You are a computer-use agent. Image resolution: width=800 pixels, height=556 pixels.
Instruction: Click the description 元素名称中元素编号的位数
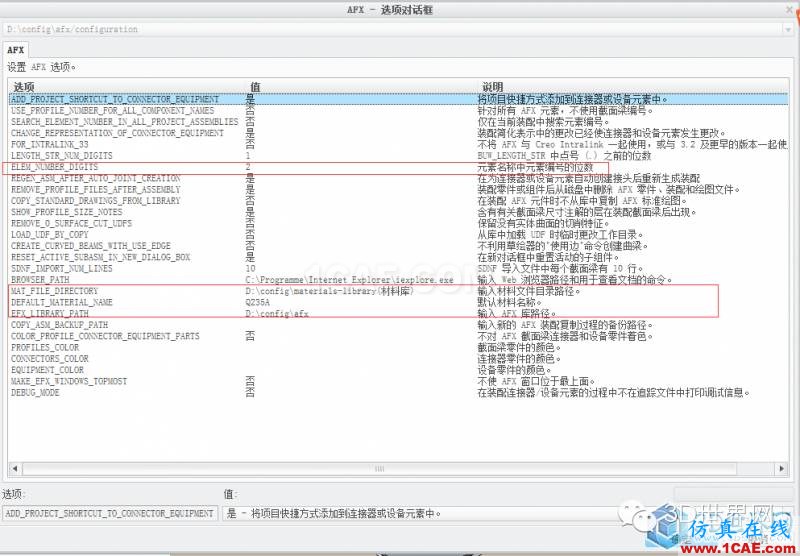pyautogui.click(x=536, y=167)
